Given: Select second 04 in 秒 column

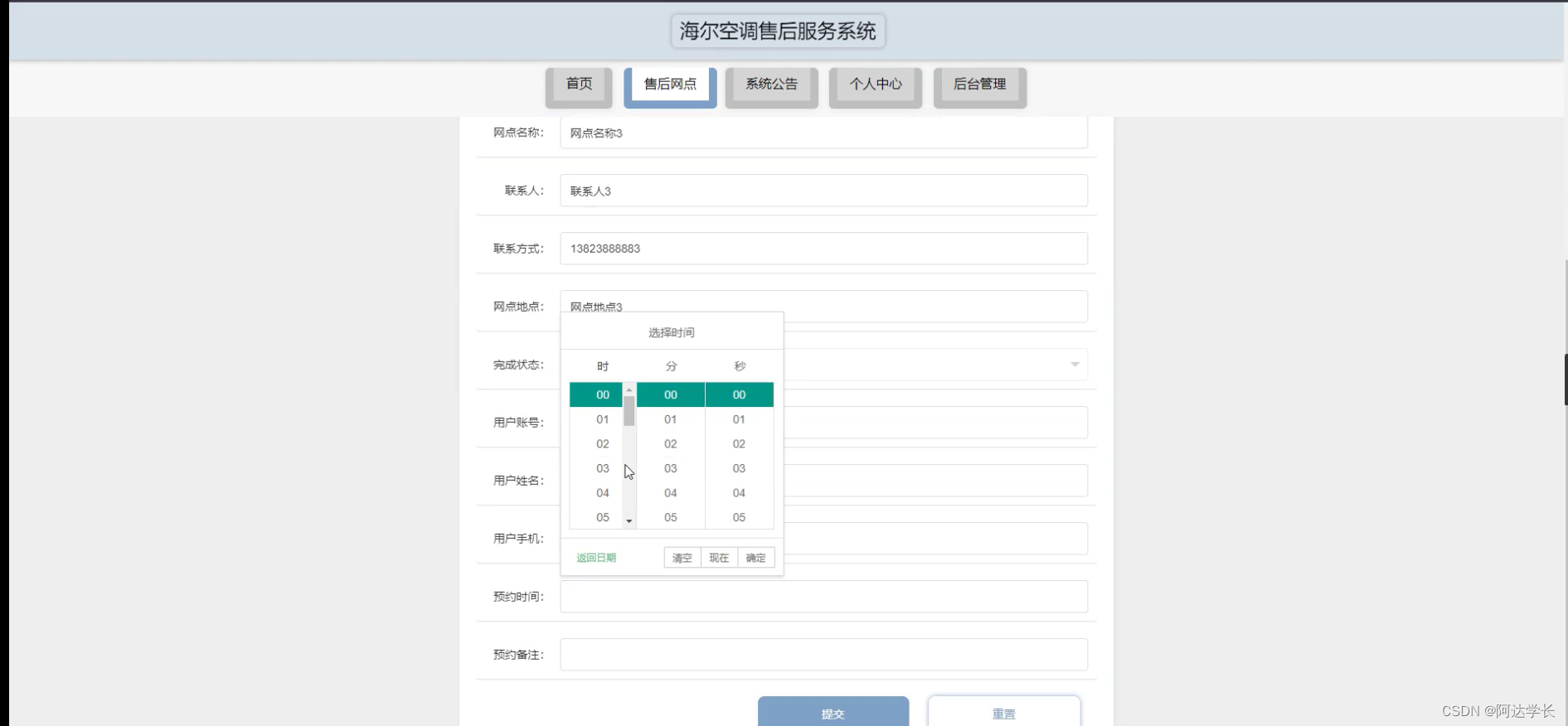Looking at the screenshot, I should point(739,493).
